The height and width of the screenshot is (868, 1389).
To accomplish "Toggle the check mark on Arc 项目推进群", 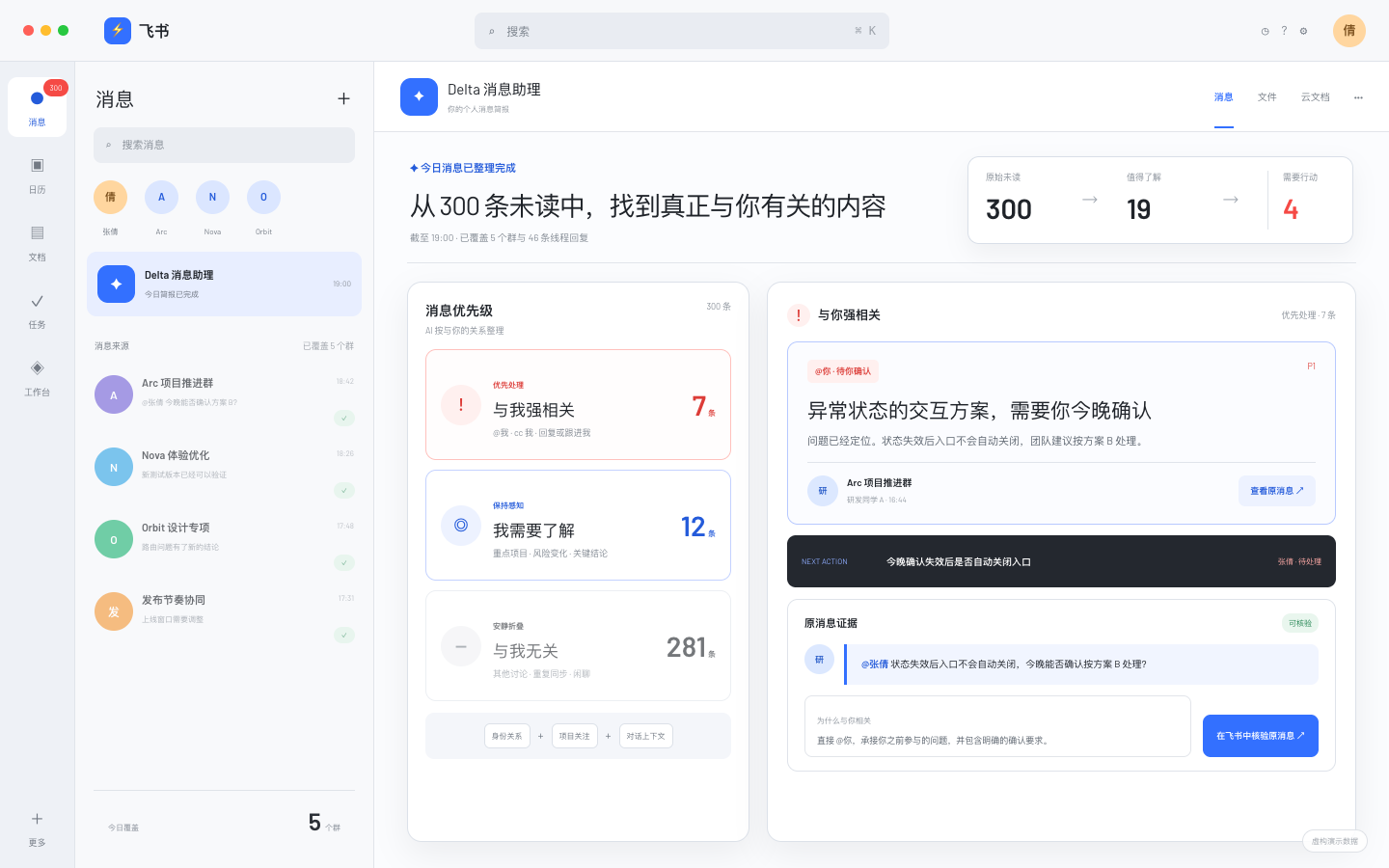I will [x=344, y=418].
